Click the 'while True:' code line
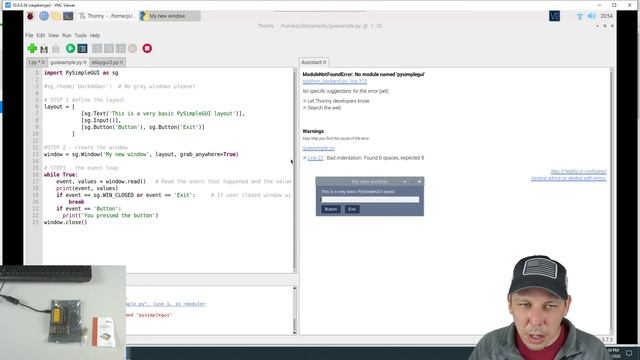This screenshot has height=360, width=640. 60,175
